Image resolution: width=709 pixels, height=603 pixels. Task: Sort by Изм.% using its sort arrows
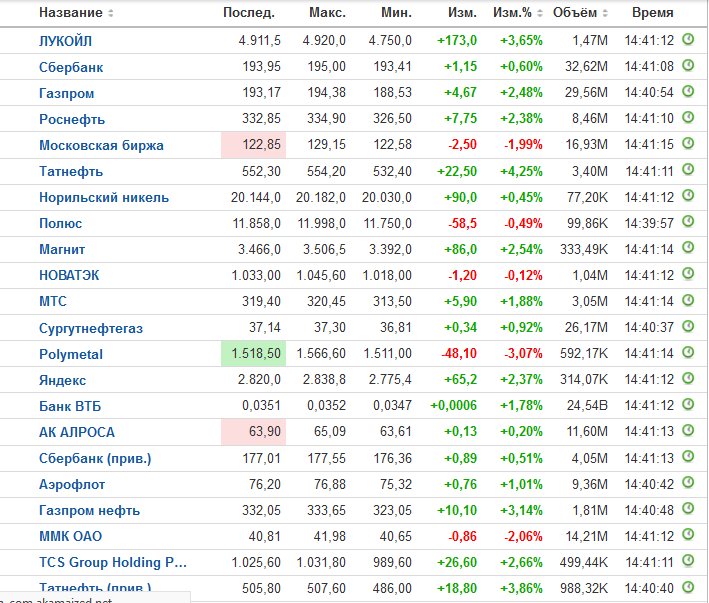tap(539, 14)
